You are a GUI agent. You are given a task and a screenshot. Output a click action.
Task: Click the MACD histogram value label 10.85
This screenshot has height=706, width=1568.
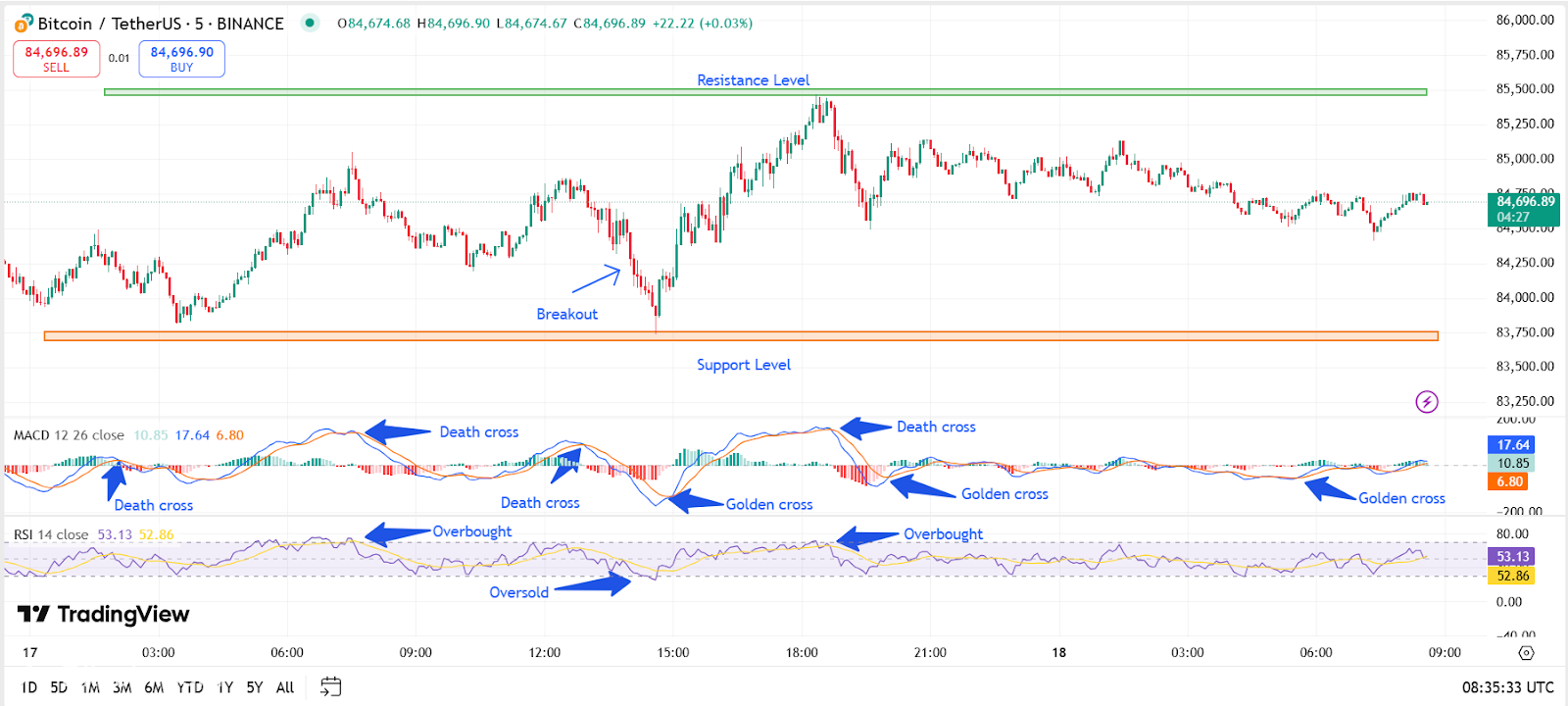pos(1511,463)
